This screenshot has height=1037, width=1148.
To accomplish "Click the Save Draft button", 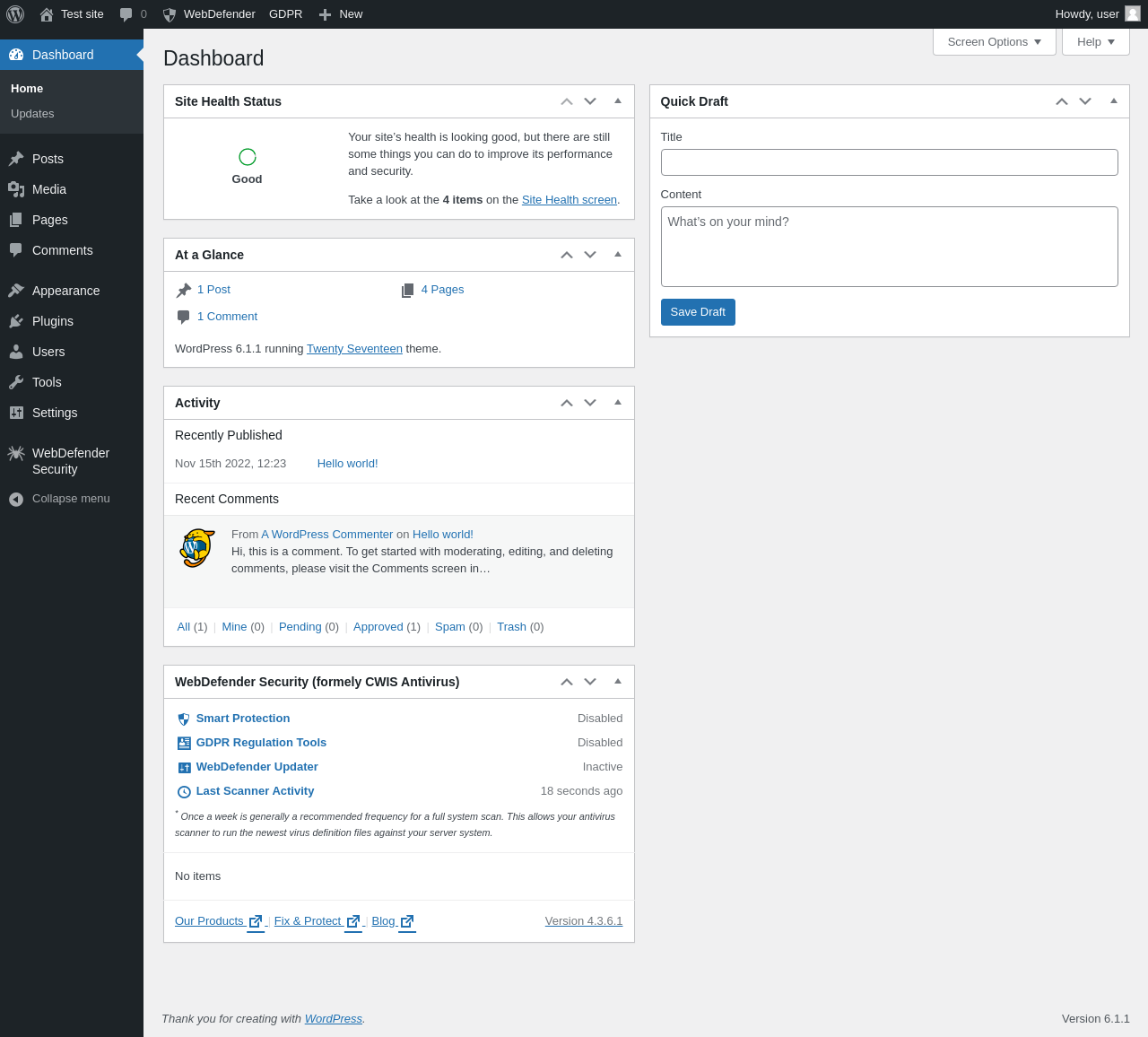I will (x=698, y=312).
